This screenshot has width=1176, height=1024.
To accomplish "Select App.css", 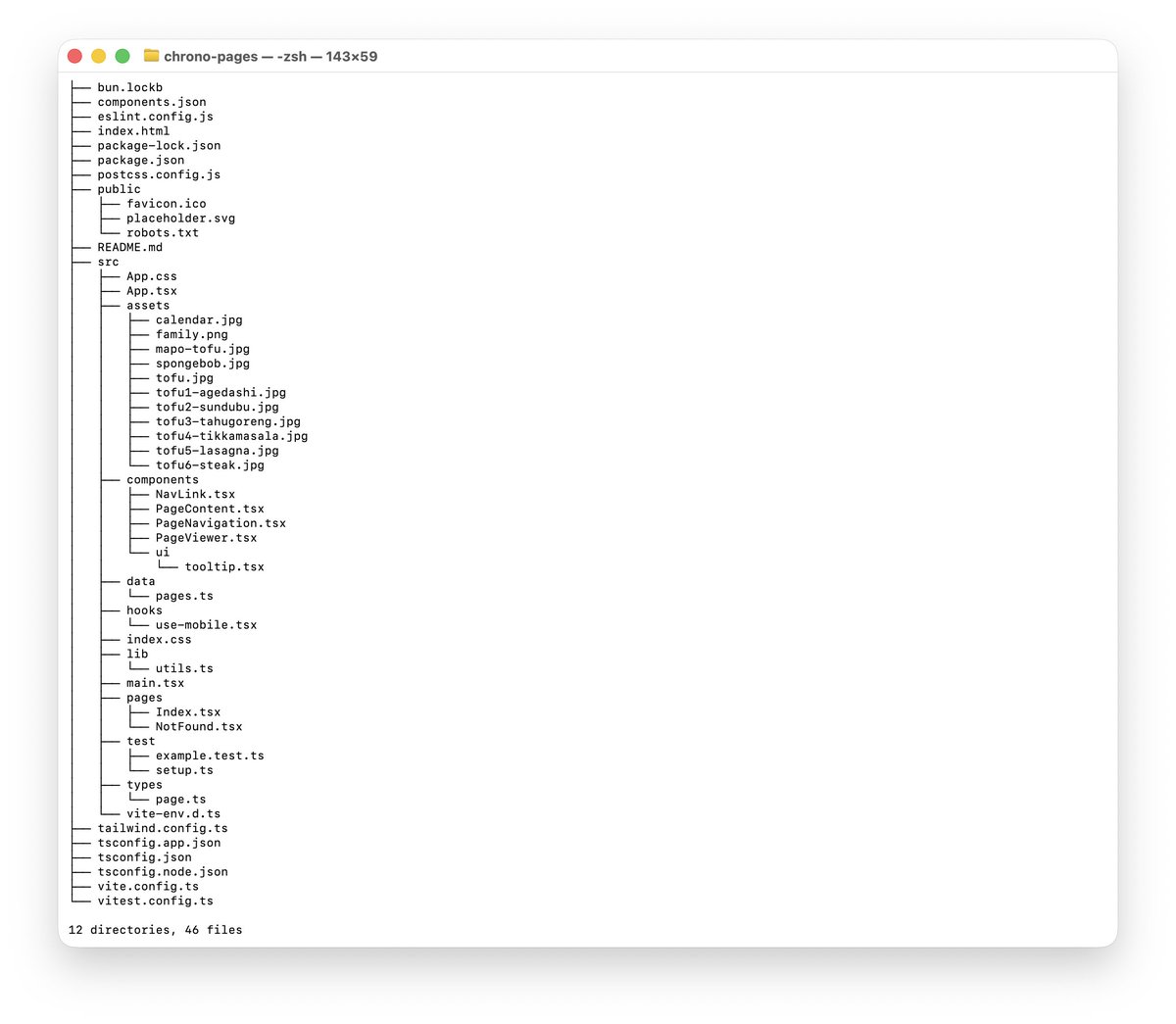I will click(x=152, y=276).
